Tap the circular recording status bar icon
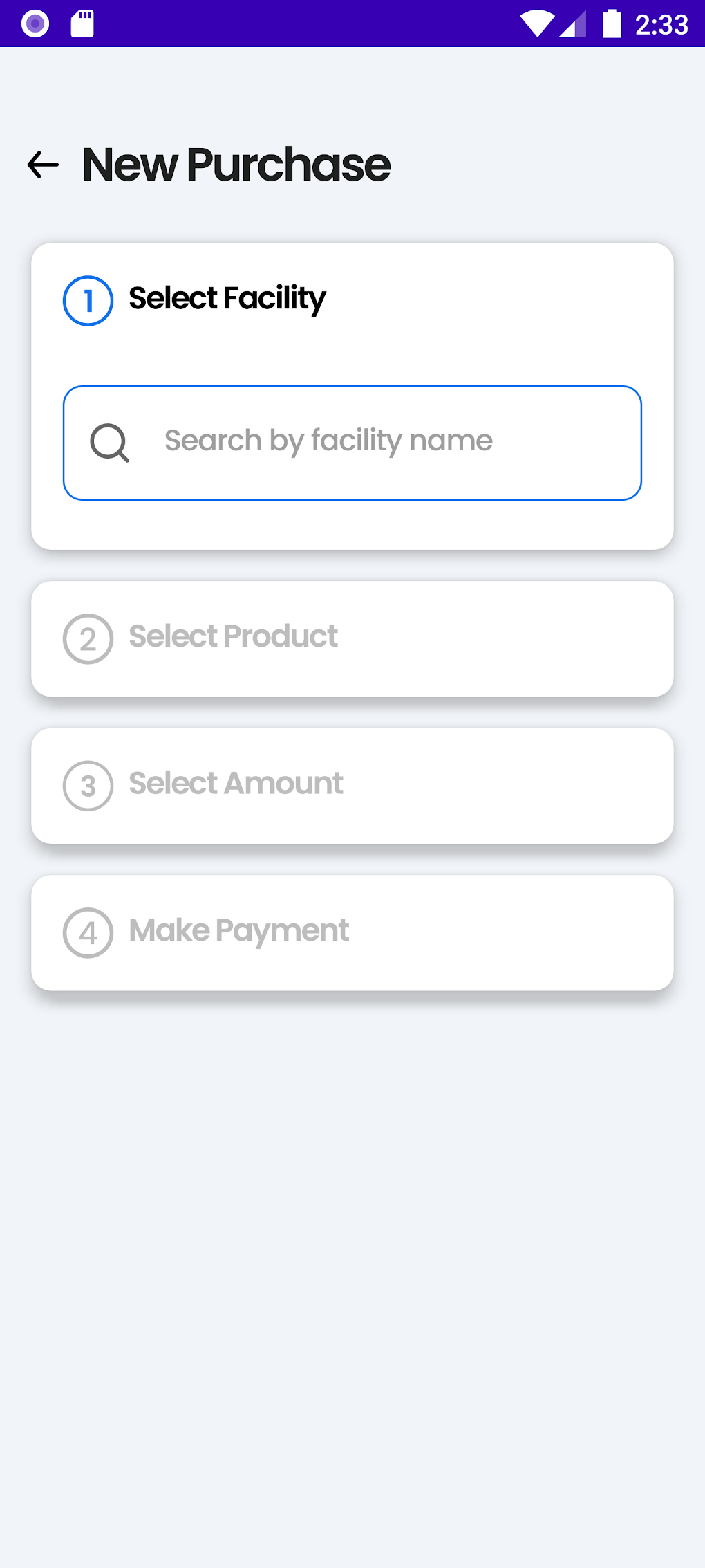Screen dimensions: 705x1568 coord(35,24)
